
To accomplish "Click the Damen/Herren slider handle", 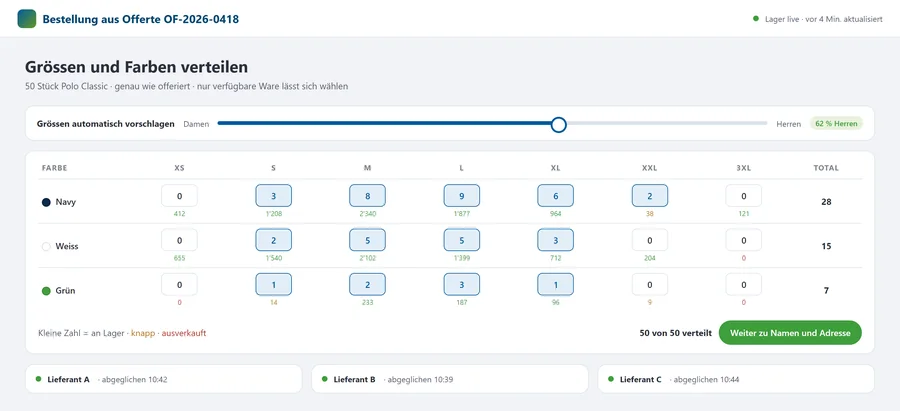I will (x=558, y=124).
